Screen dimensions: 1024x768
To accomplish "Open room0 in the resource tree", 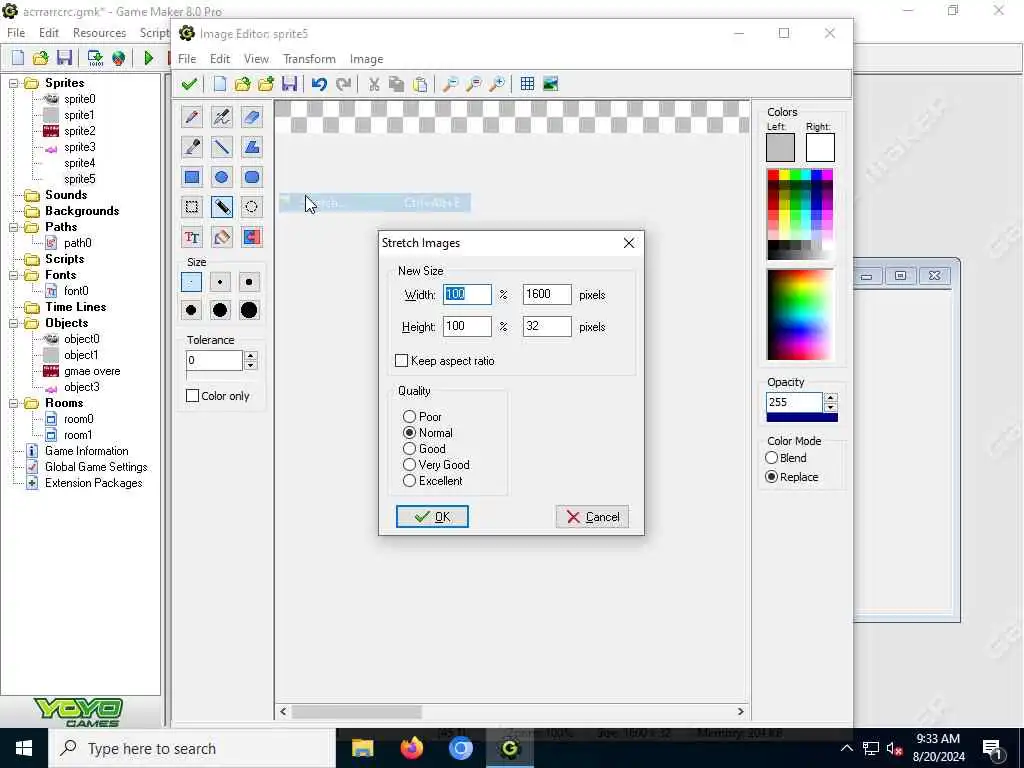I will coord(78,419).
